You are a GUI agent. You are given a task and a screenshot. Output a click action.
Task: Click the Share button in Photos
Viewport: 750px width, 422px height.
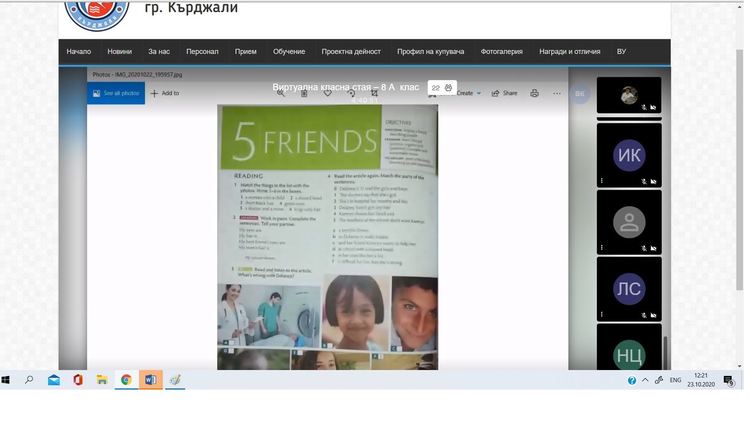point(504,93)
